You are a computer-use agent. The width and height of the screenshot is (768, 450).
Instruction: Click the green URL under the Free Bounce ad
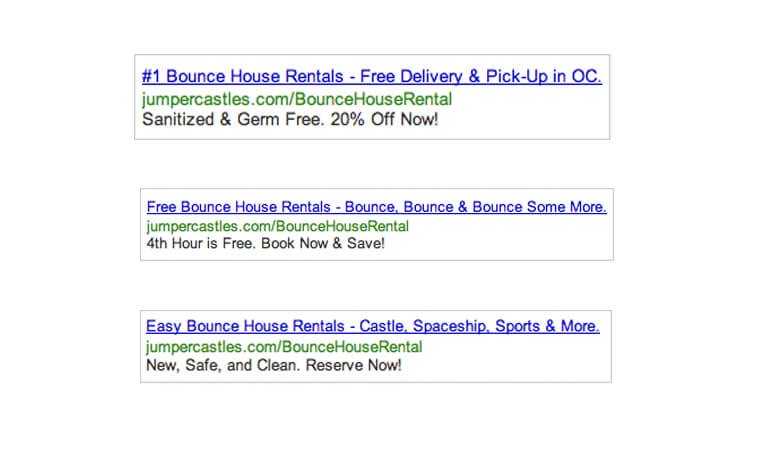pyautogui.click(x=278, y=226)
